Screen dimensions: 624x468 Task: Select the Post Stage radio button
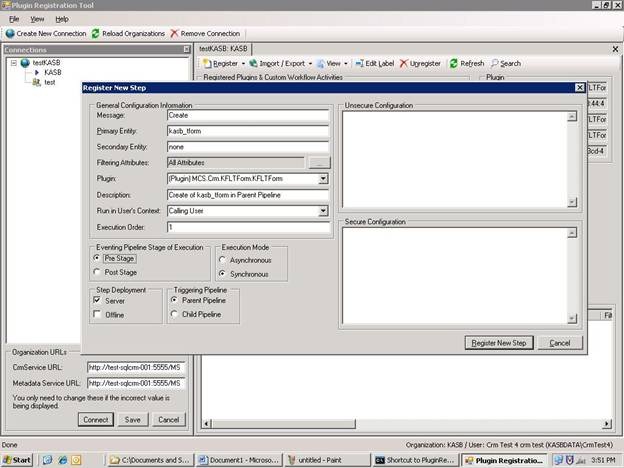point(97,272)
